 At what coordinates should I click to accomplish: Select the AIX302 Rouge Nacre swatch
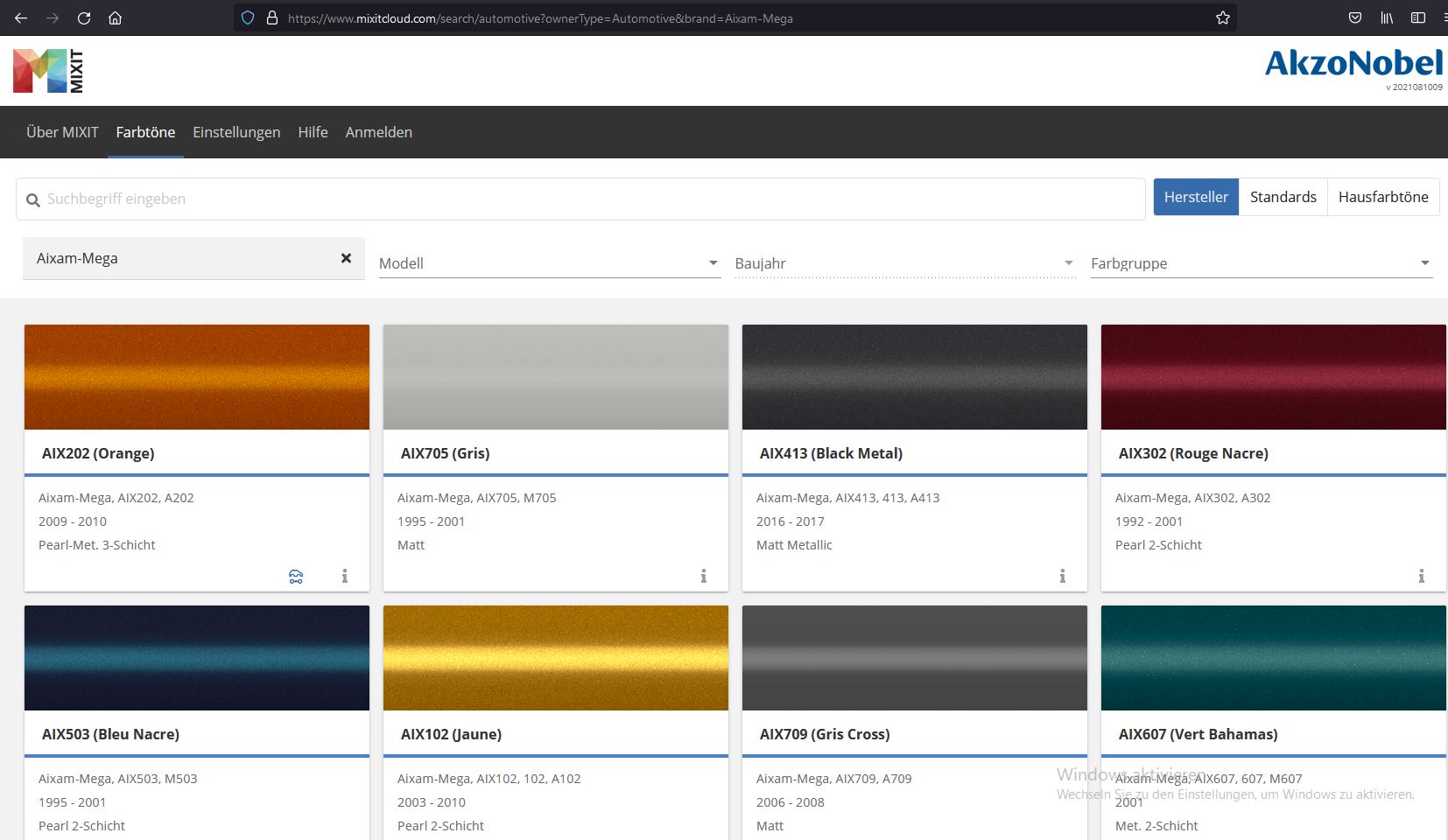(x=1274, y=377)
